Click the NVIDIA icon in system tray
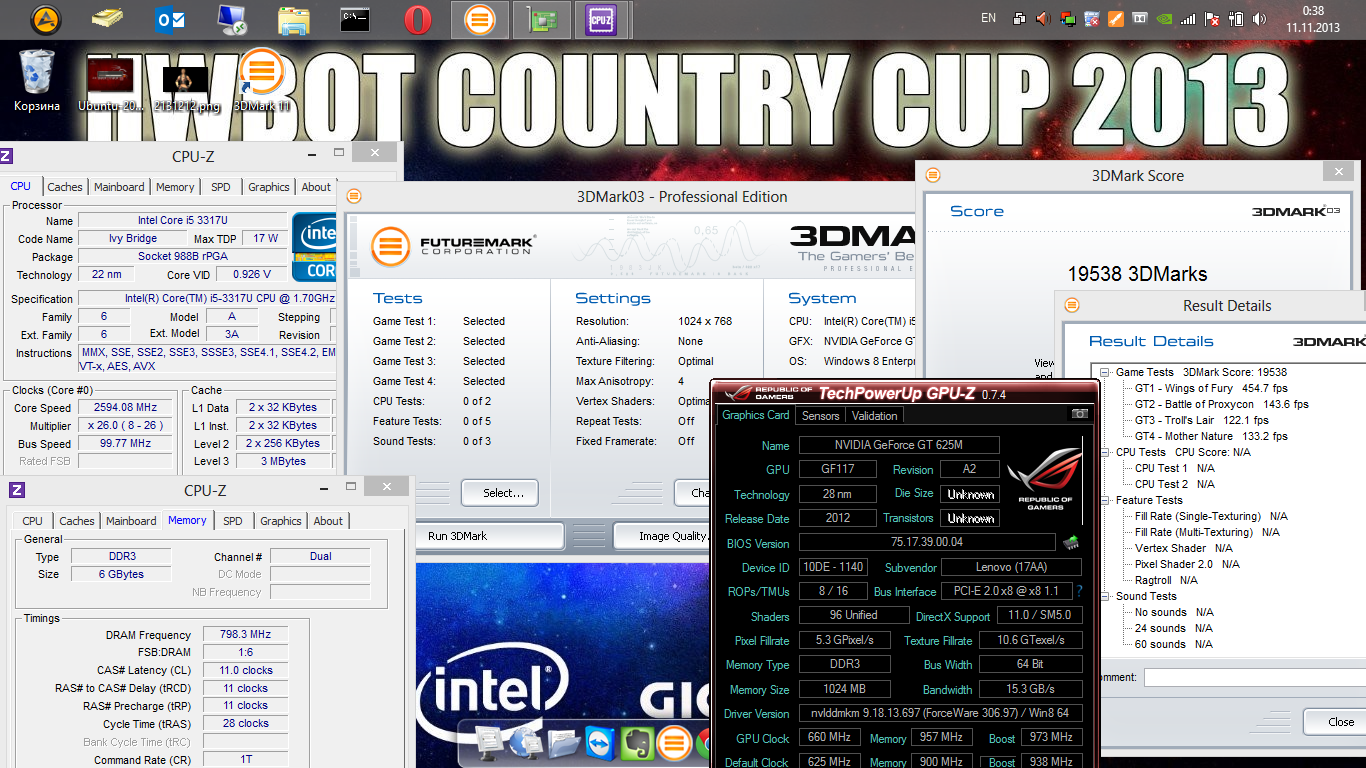 (x=1164, y=18)
